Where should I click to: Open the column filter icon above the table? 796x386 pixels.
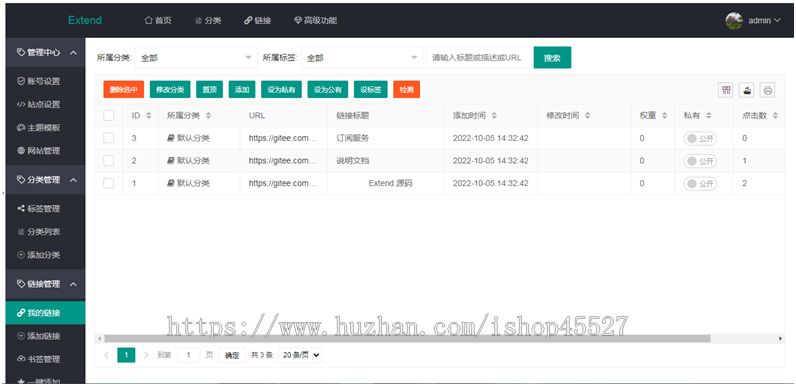[726, 90]
